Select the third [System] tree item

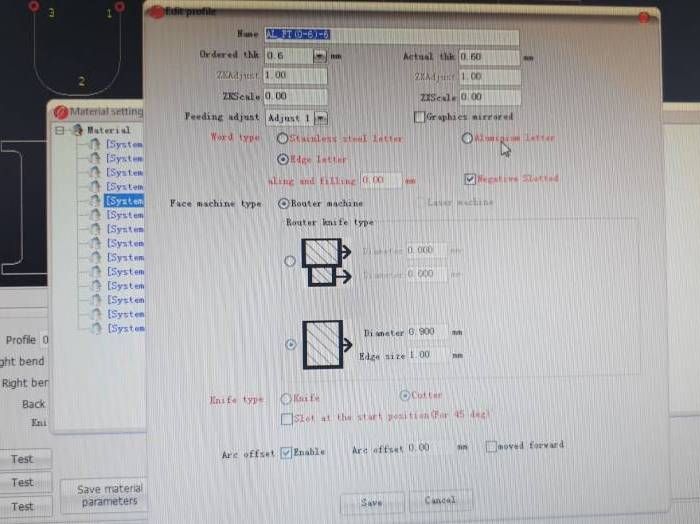pos(125,173)
